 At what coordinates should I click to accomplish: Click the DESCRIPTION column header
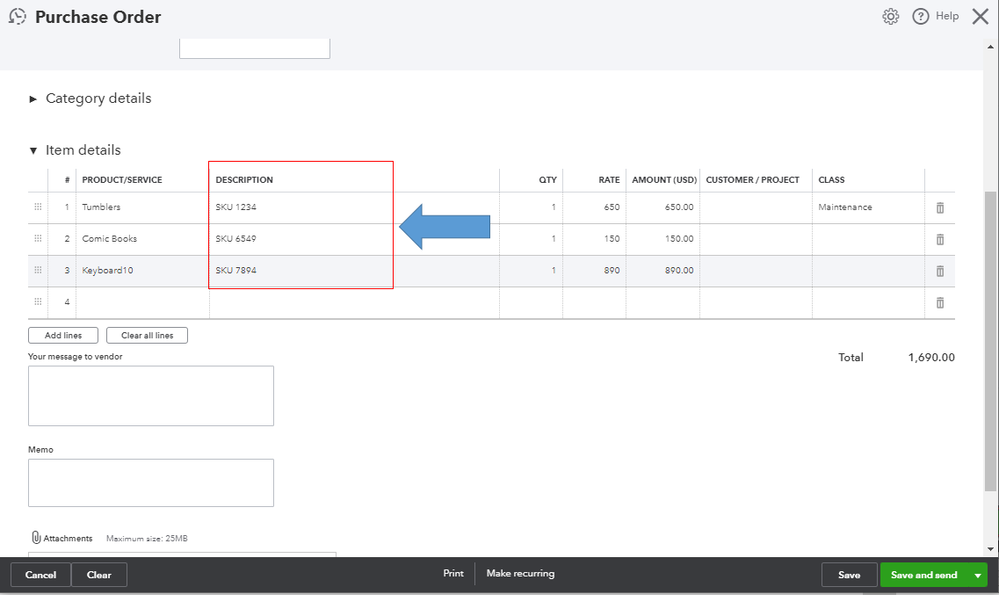(x=244, y=180)
